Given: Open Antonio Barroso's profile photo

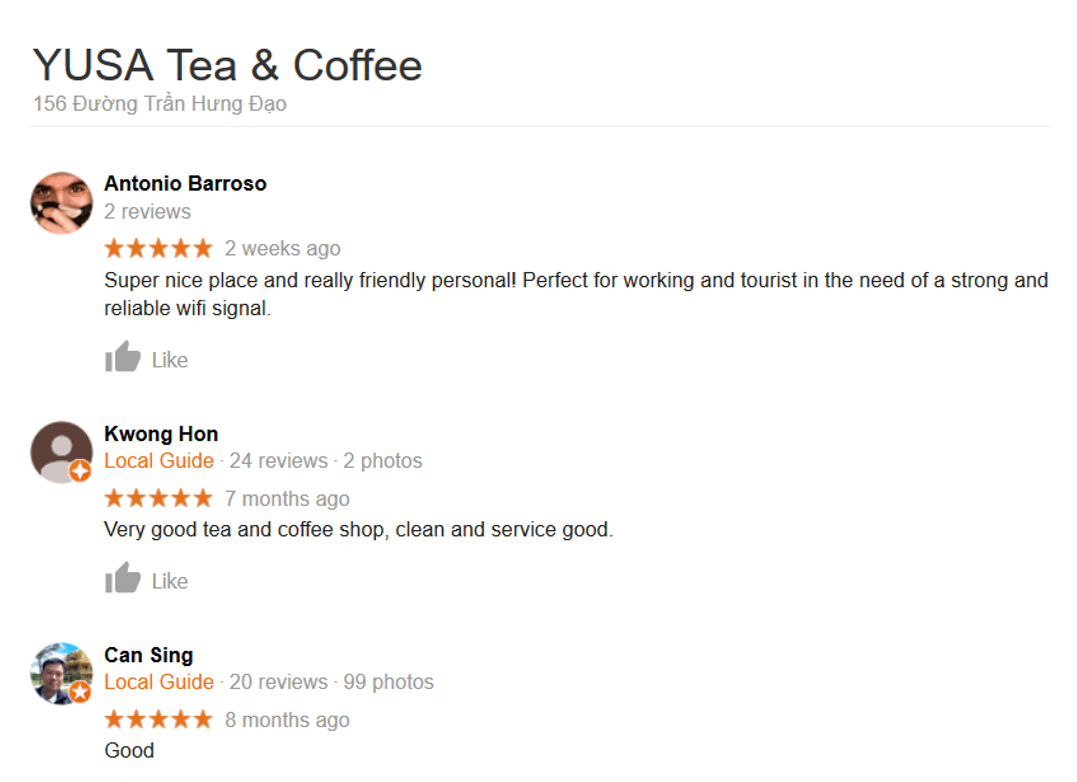Looking at the screenshot, I should [x=61, y=203].
